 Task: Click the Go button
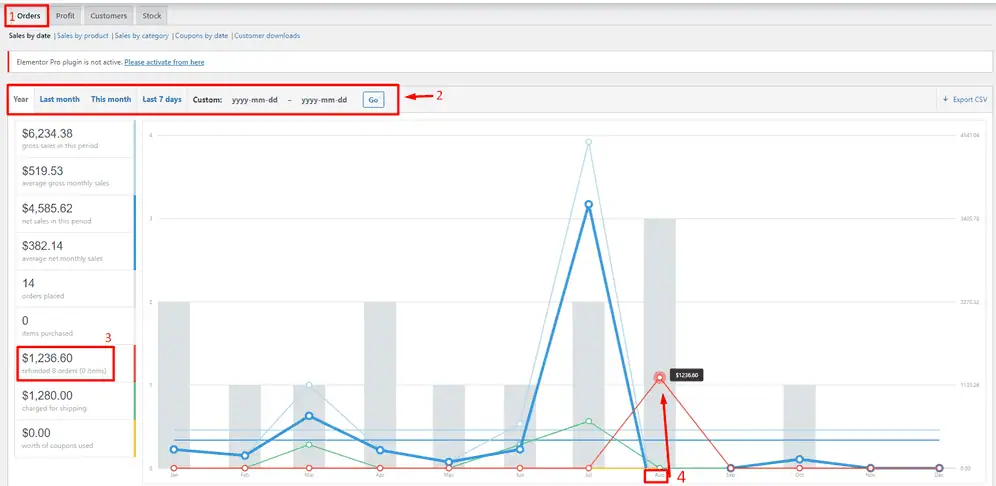[374, 100]
